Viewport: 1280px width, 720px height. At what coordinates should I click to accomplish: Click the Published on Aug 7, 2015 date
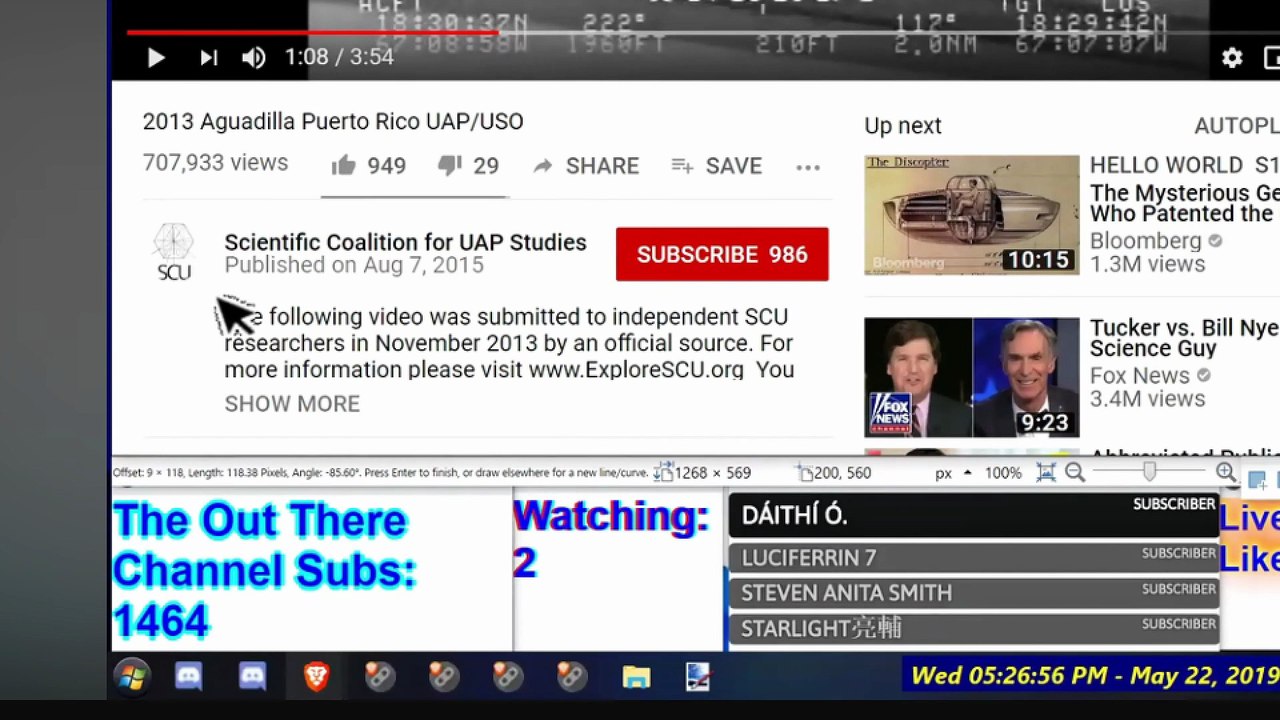click(x=354, y=265)
